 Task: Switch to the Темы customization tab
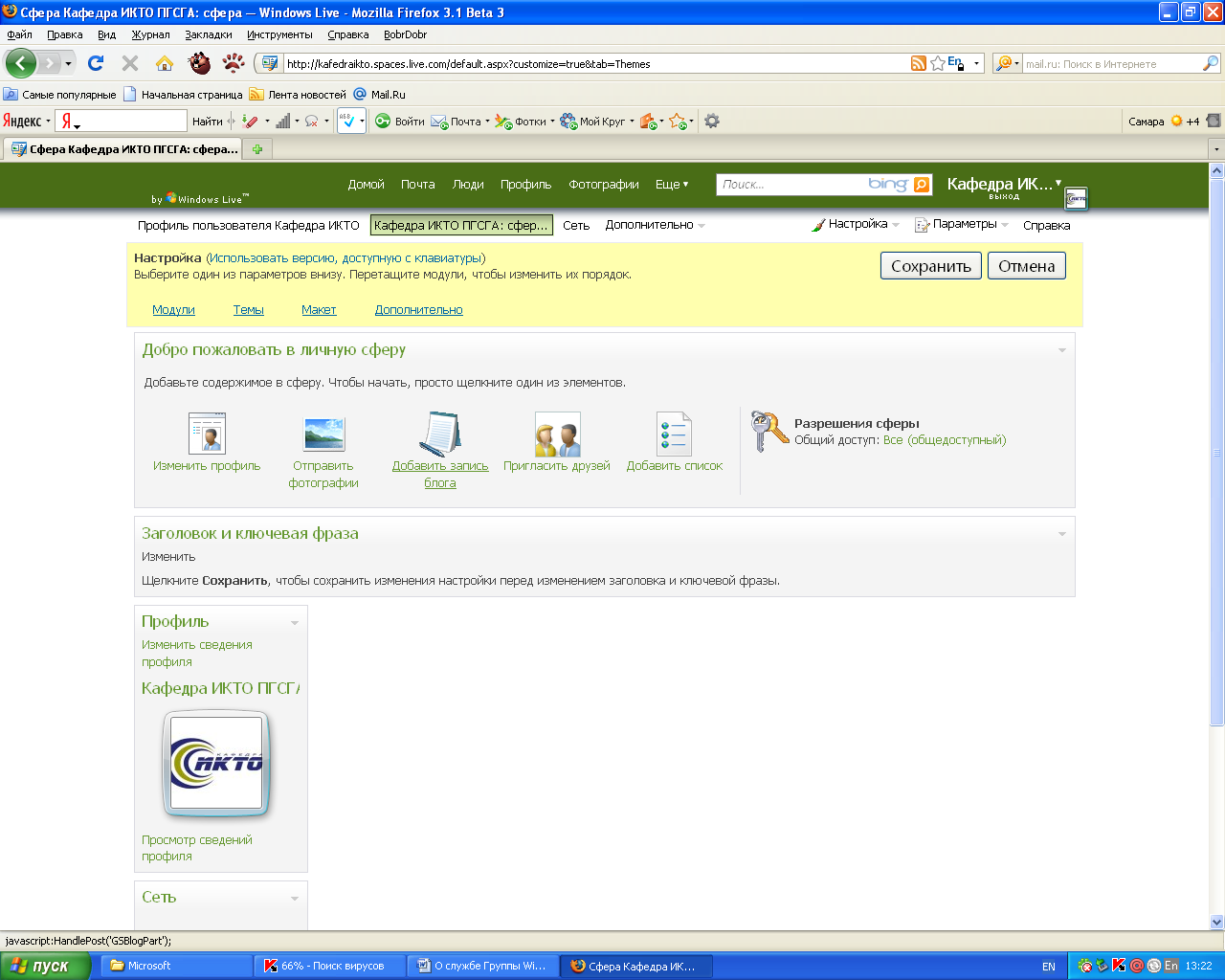click(x=248, y=310)
